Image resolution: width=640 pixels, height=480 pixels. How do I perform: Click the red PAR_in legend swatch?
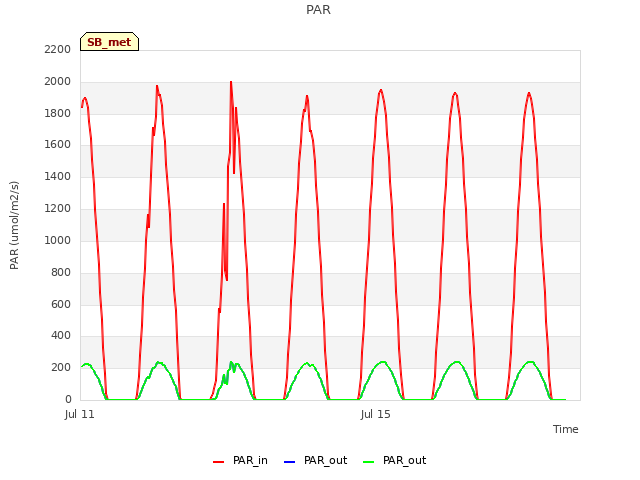(x=218, y=462)
